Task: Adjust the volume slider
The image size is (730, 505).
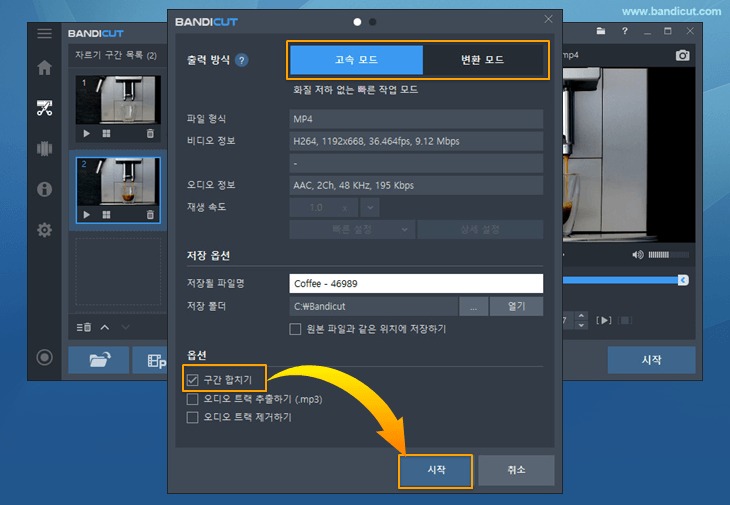Action: pos(669,255)
